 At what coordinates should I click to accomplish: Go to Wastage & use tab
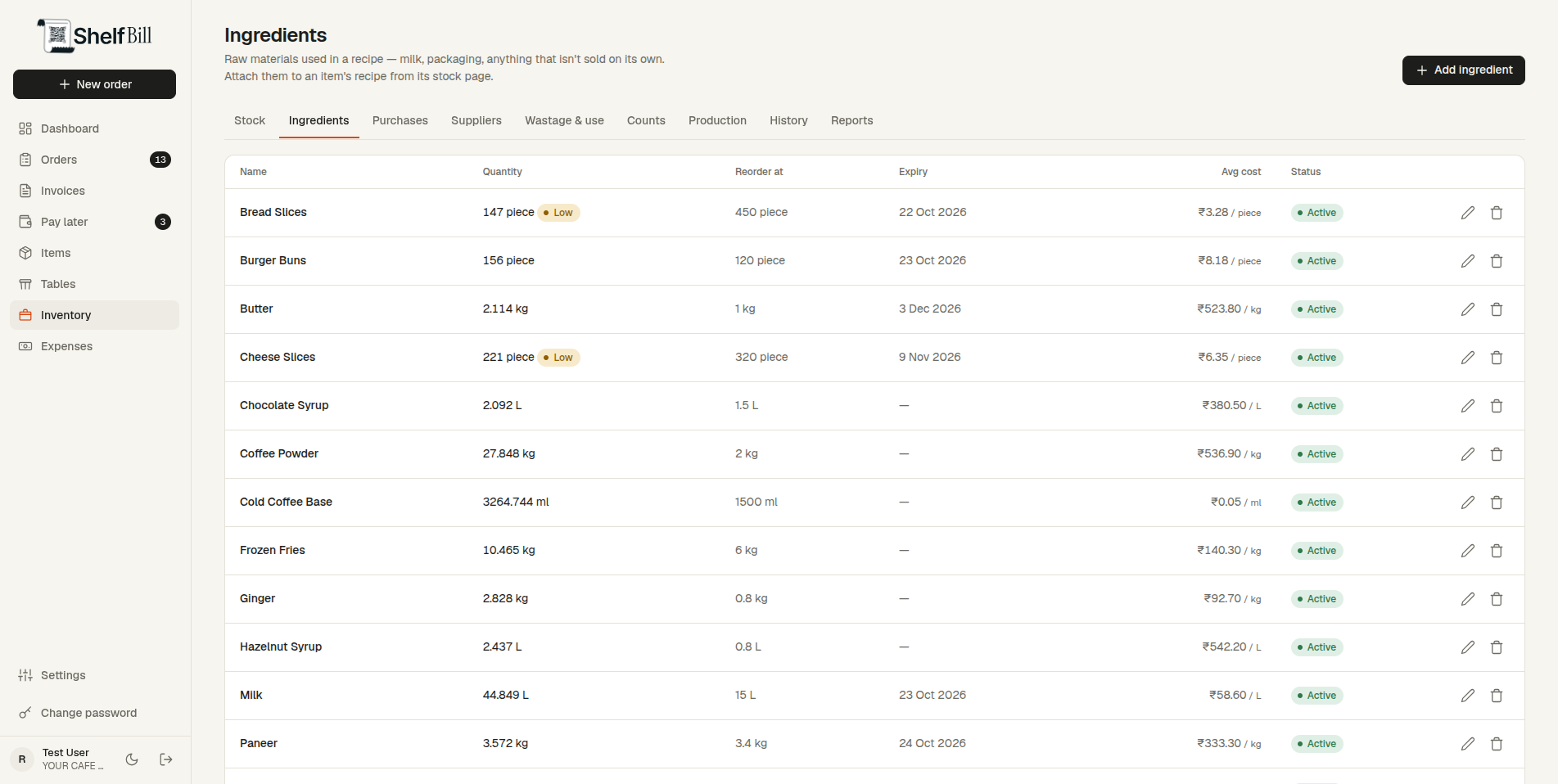564,120
